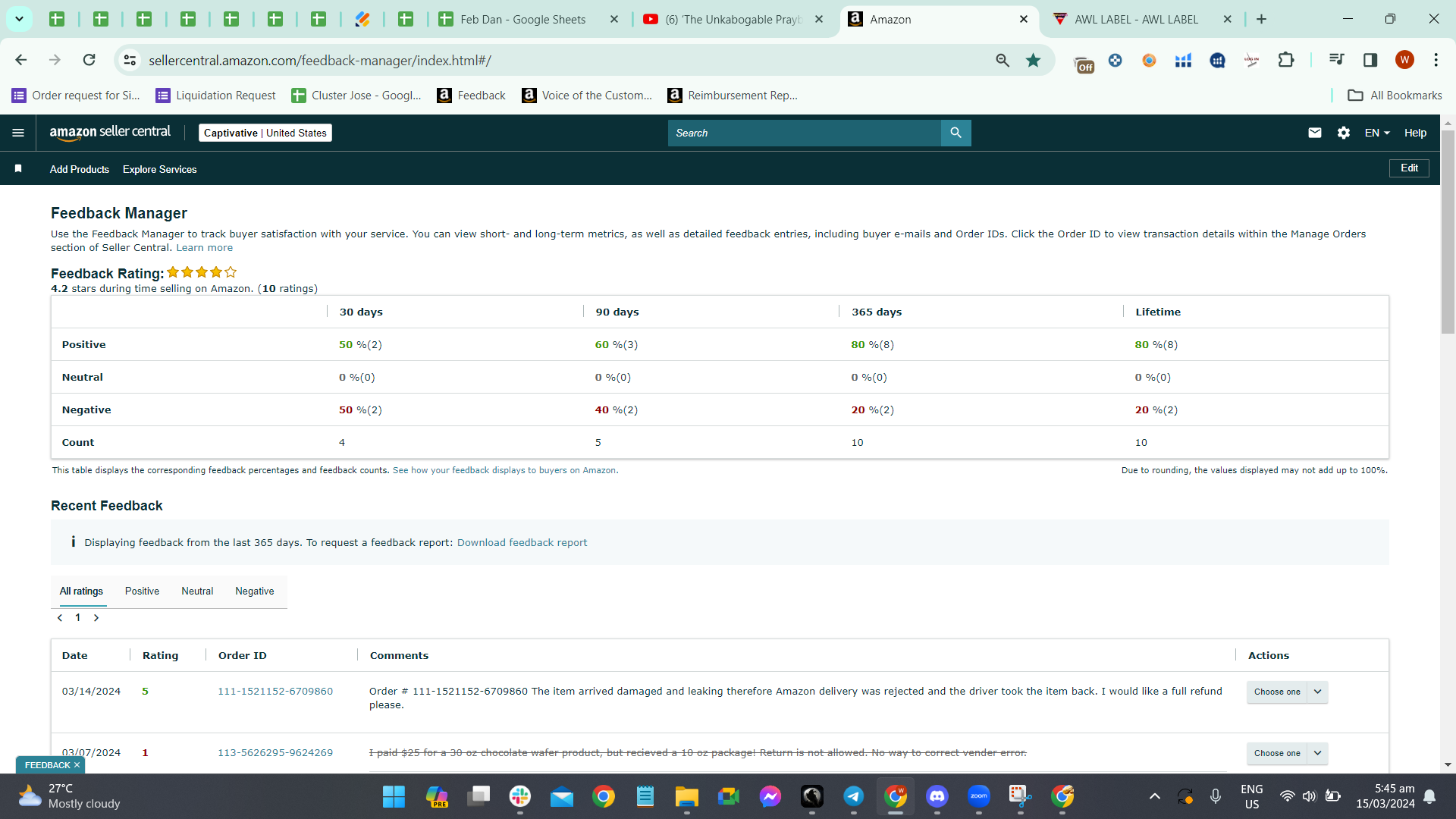Click the Edit button in the navigation bar
Screen dimensions: 1456x819
[1409, 168]
